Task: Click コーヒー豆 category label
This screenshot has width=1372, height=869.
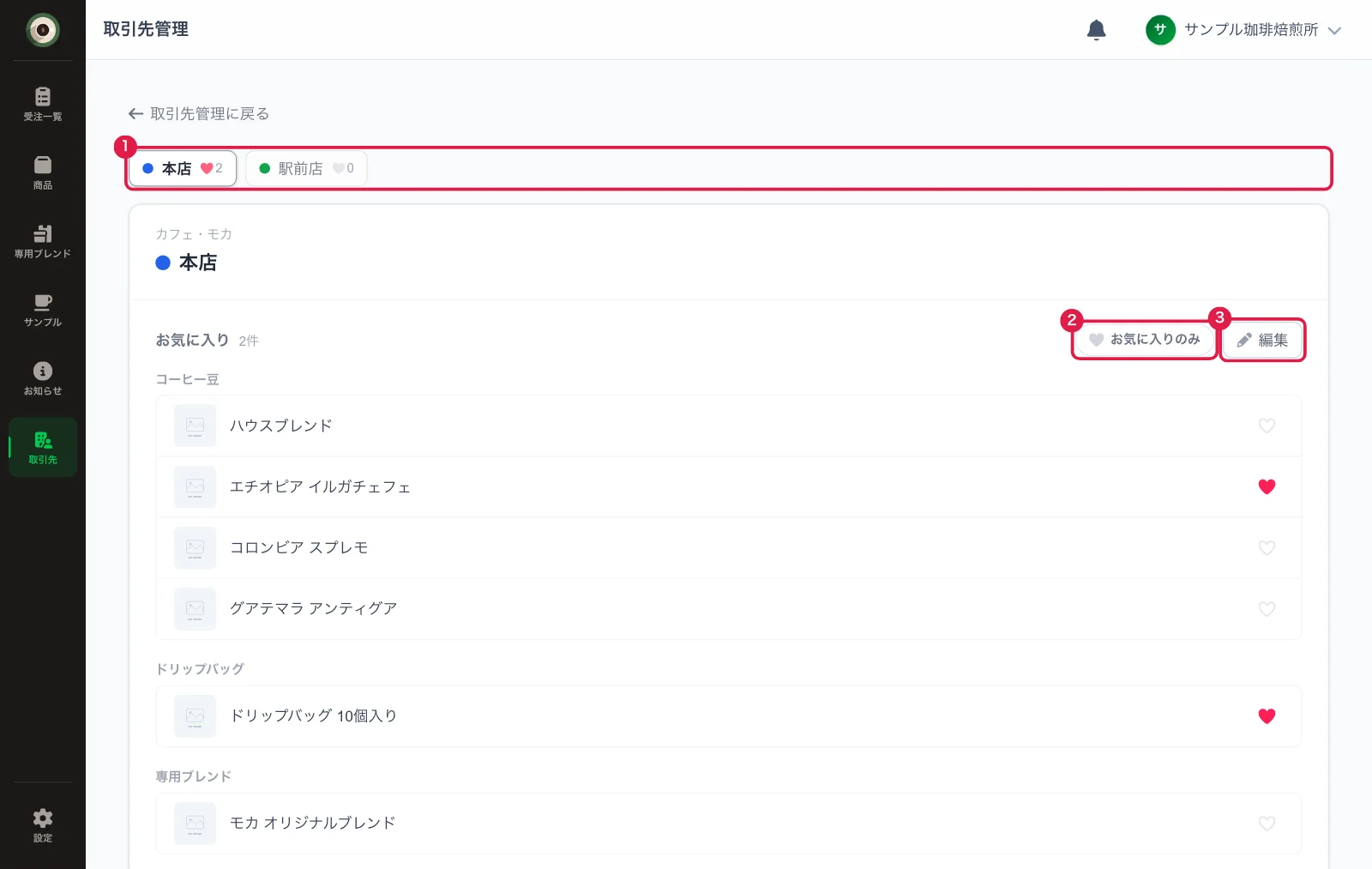Action: pyautogui.click(x=187, y=379)
